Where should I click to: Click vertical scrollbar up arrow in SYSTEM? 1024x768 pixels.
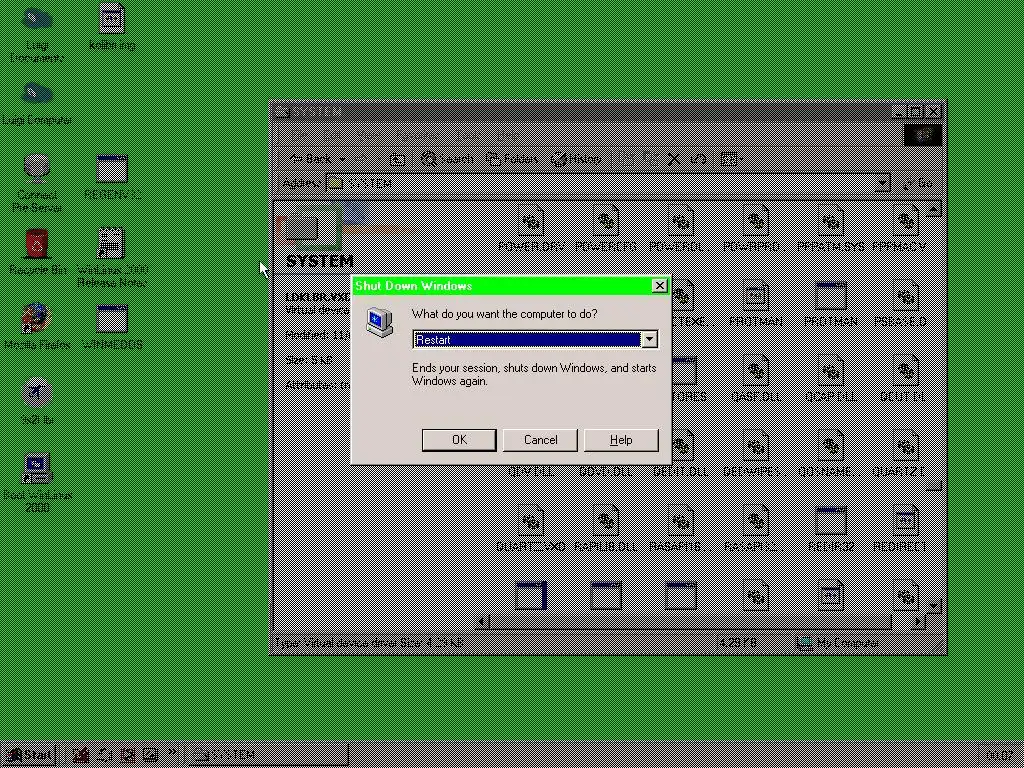coord(933,210)
